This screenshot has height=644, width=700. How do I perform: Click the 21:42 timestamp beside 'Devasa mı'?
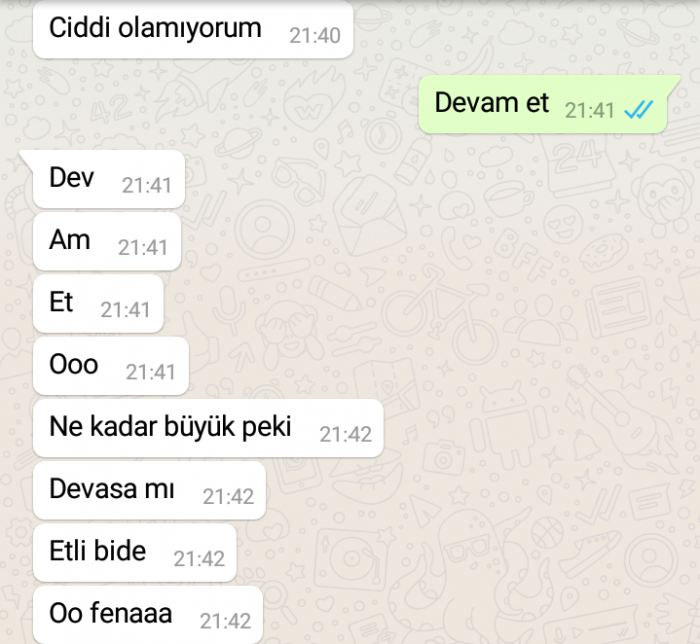[228, 496]
